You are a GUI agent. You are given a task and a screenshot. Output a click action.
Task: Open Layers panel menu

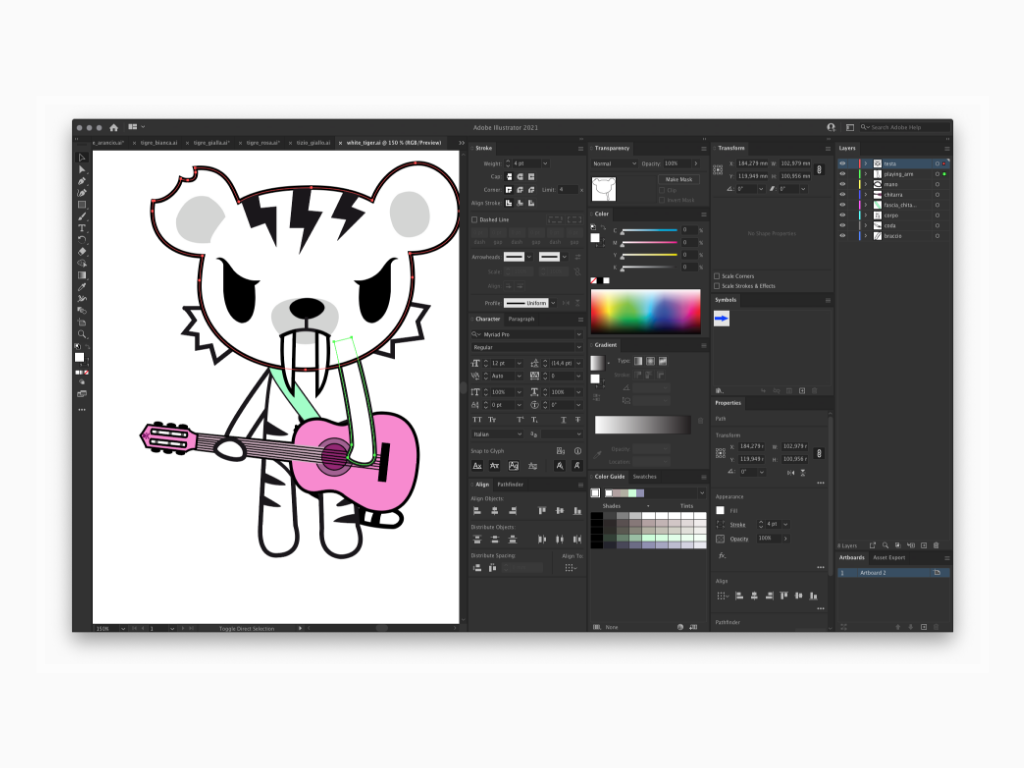[947, 148]
